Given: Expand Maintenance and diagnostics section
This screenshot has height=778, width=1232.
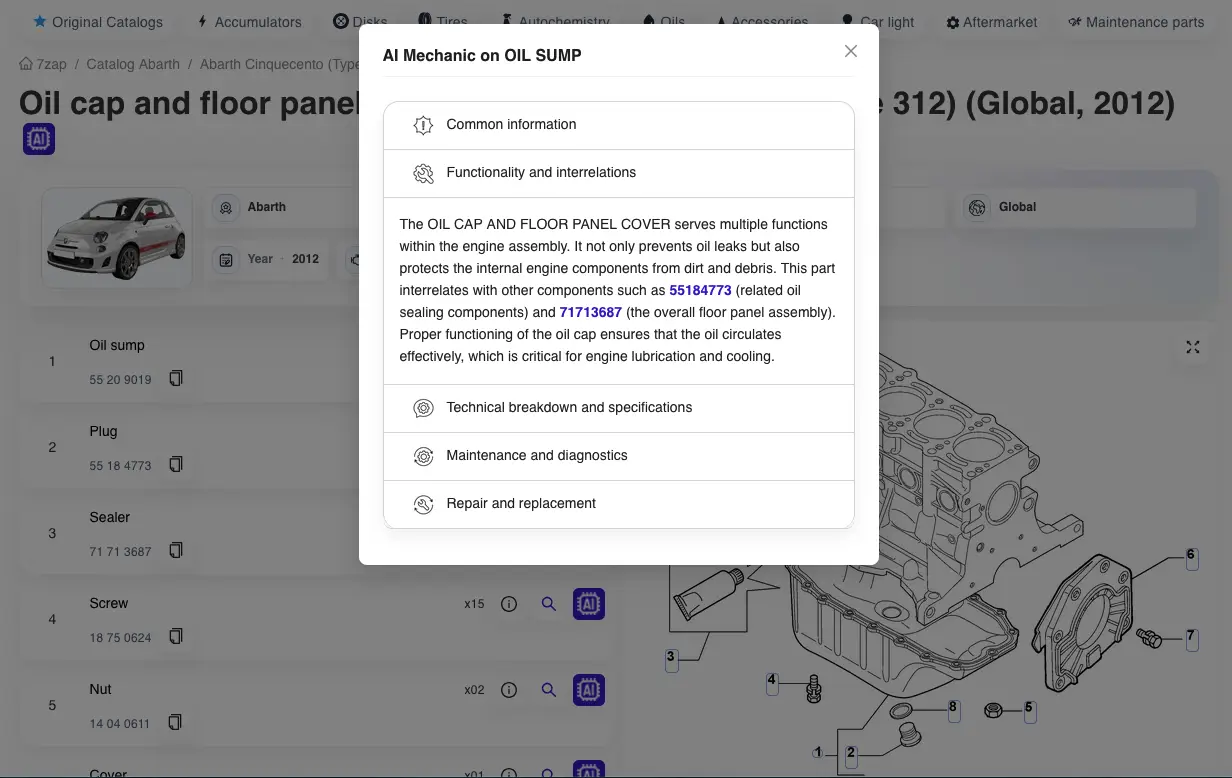Looking at the screenshot, I should [x=618, y=456].
